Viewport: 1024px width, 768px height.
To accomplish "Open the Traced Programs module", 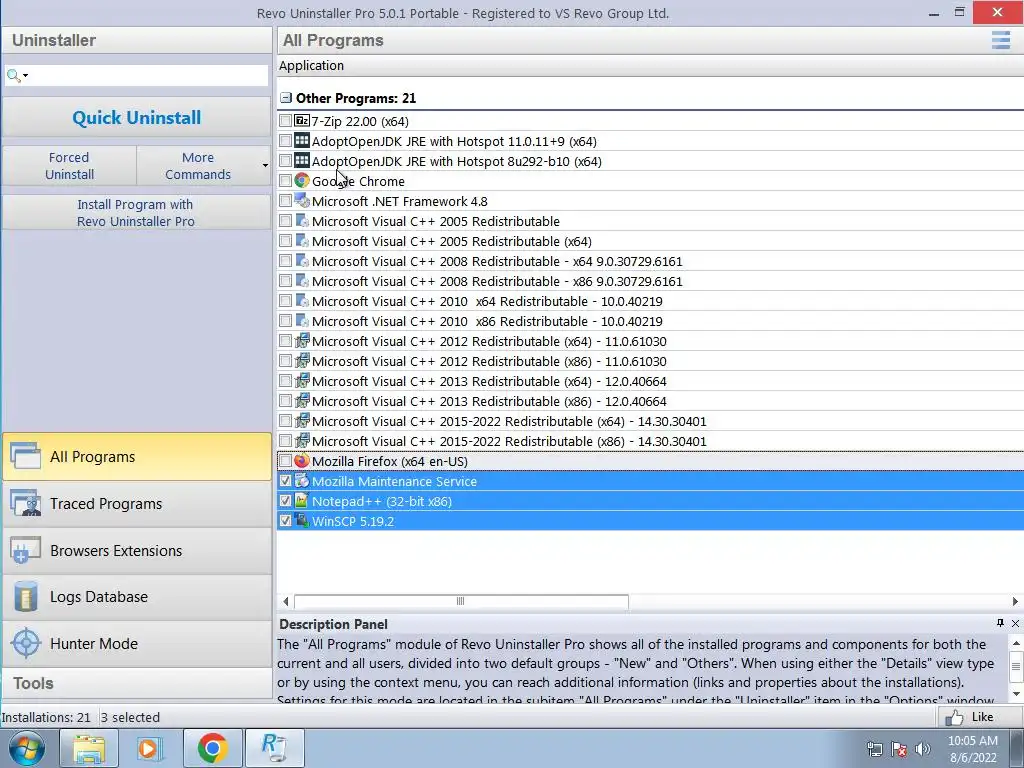I will click(x=136, y=504).
